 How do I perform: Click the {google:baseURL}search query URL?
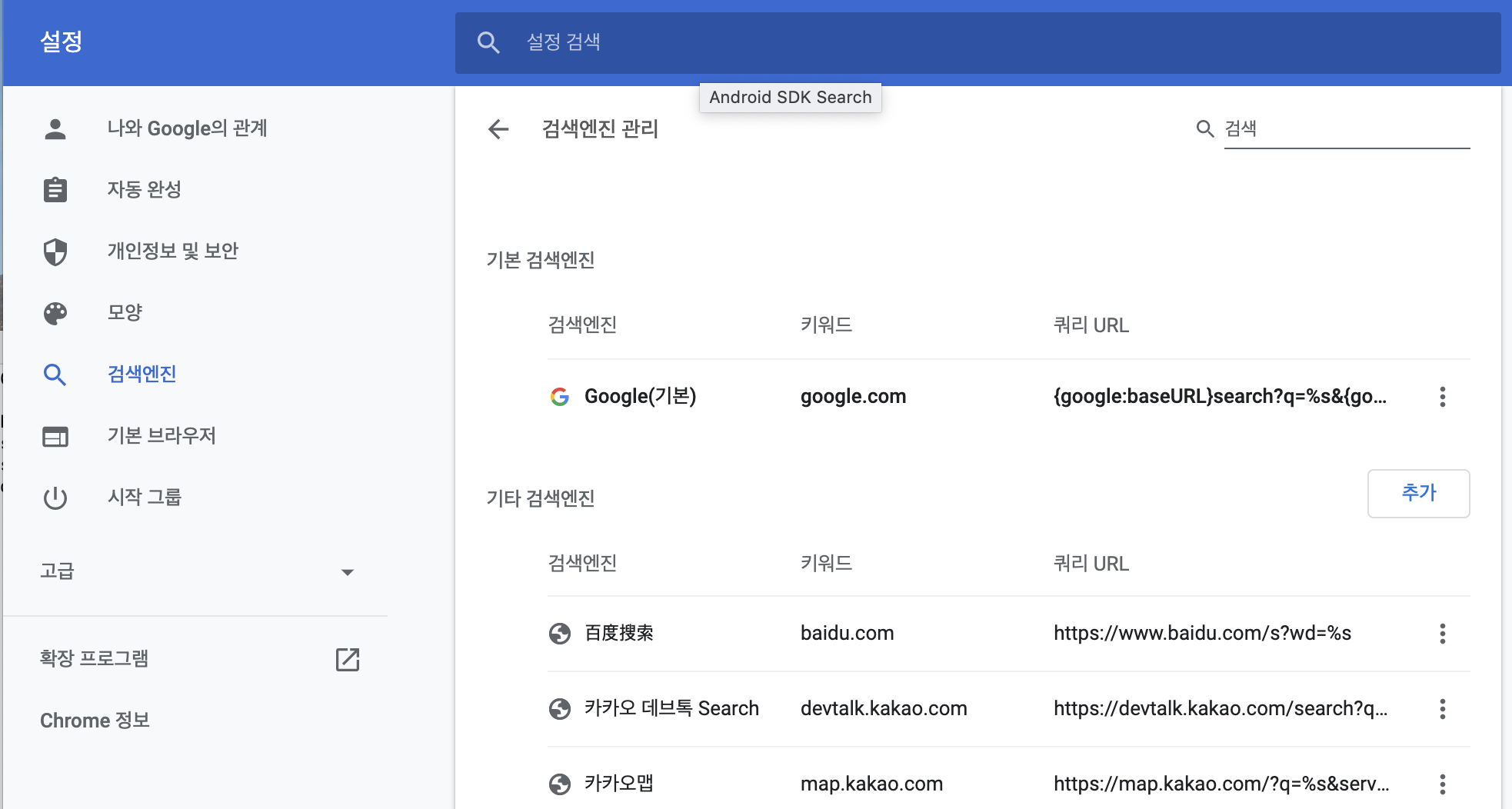1220,397
